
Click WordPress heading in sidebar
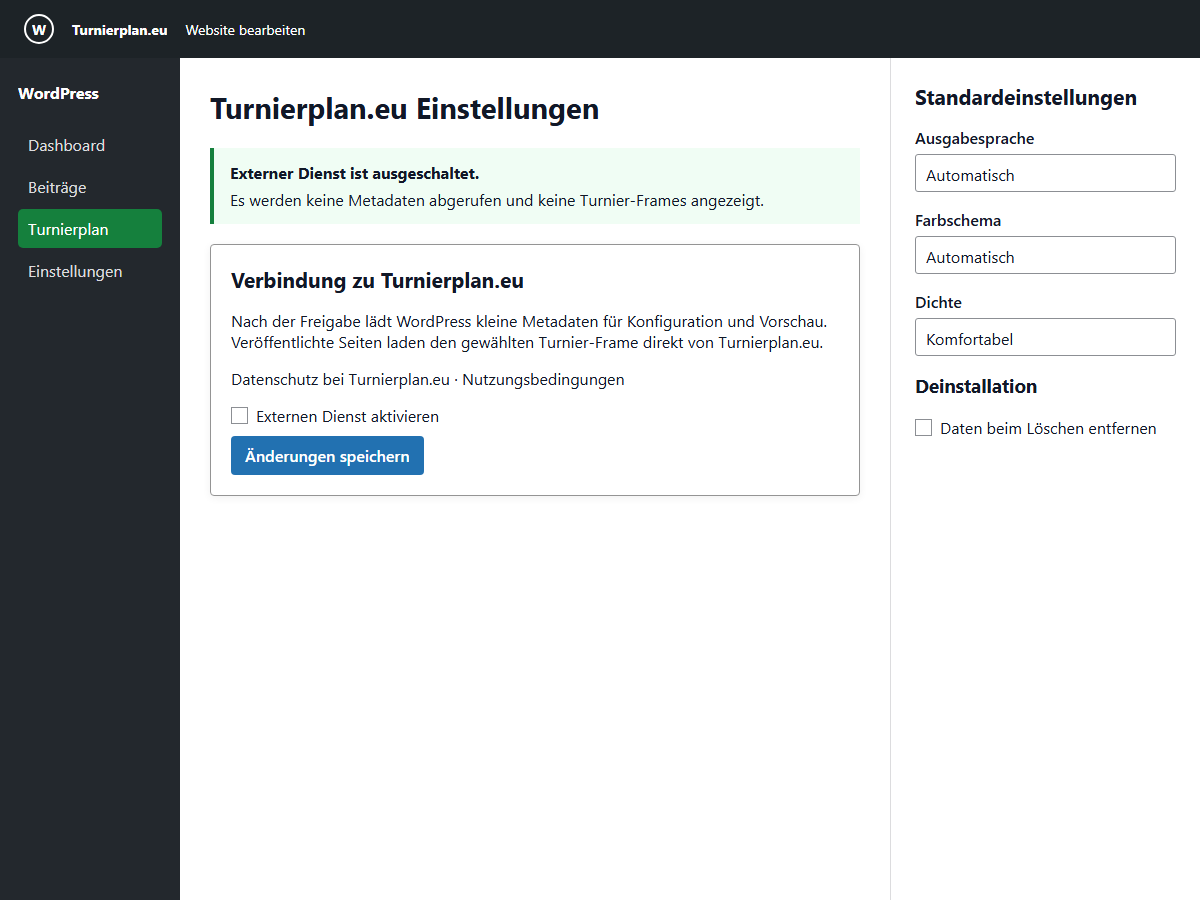click(x=58, y=94)
